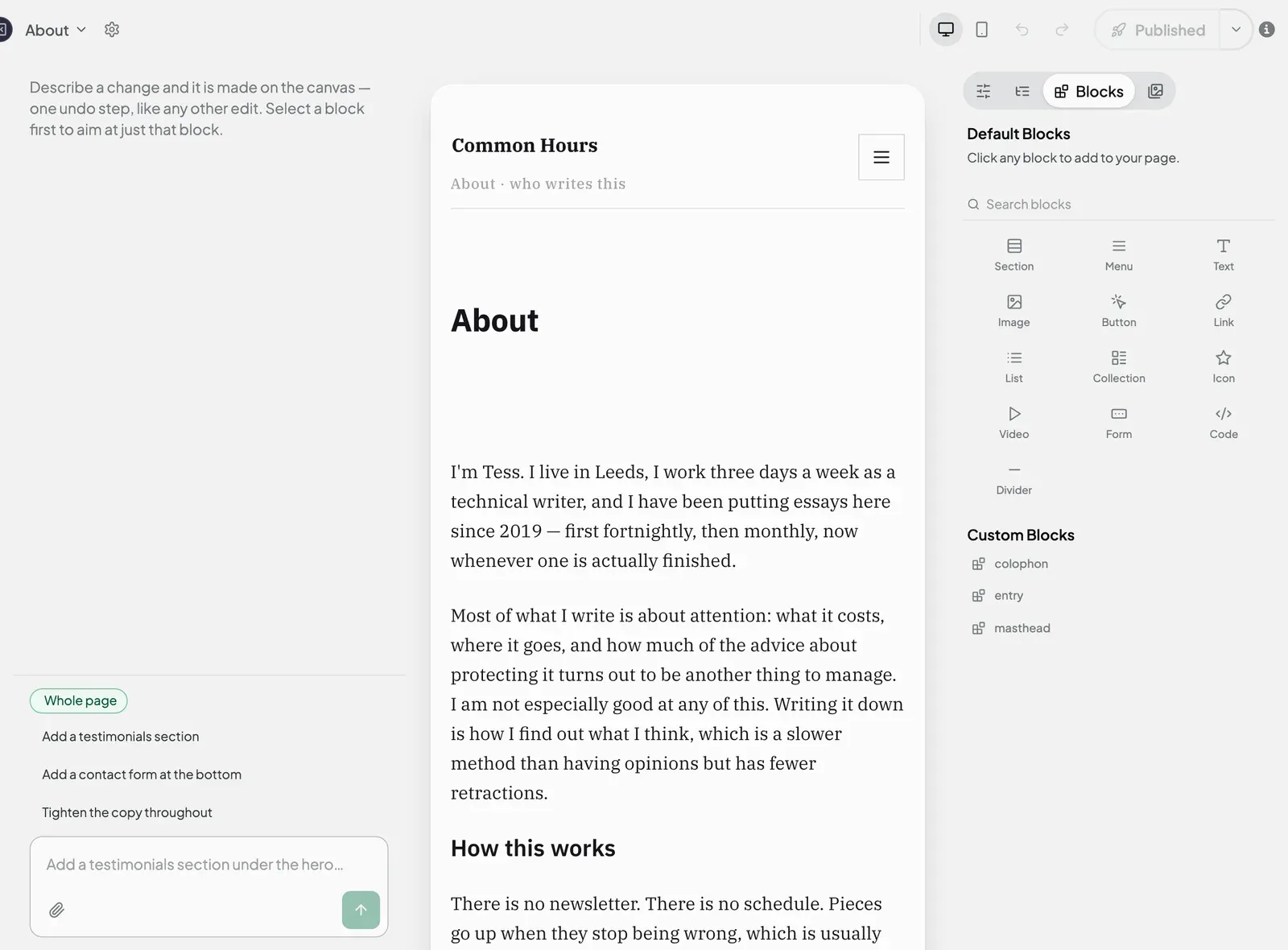The width and height of the screenshot is (1288, 950).
Task: Insert the masthead custom block
Action: click(1011, 628)
